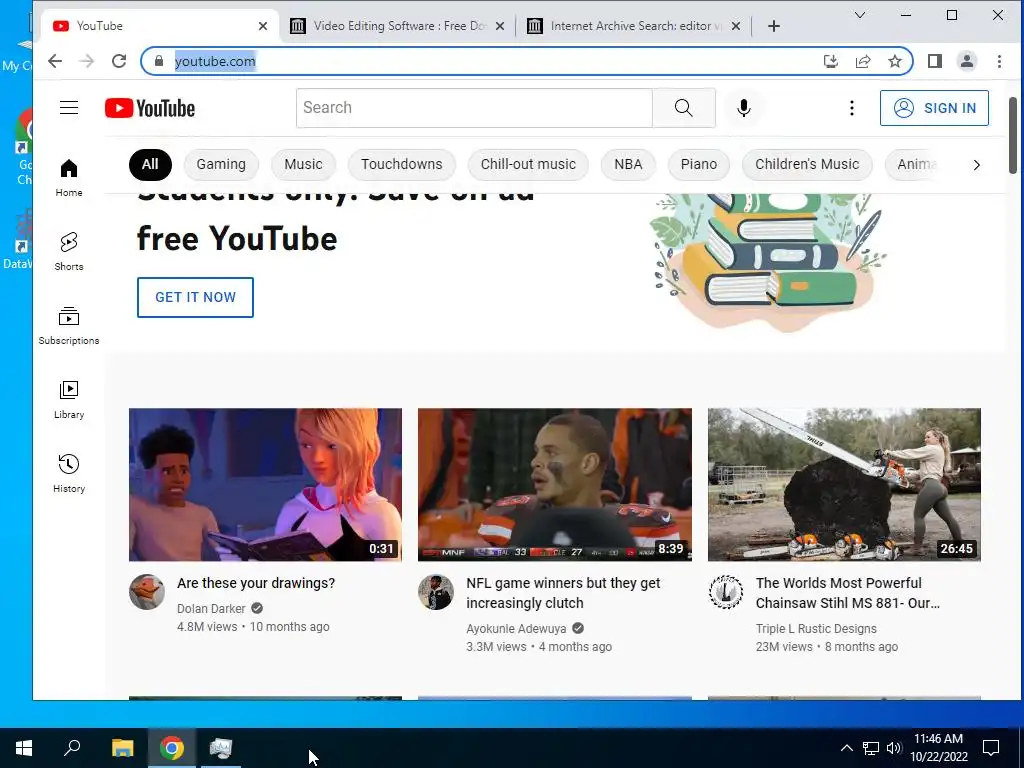Open the Chainsaw Stihl MS 881 video title
Viewport: 1024px width, 768px height.
coord(848,593)
